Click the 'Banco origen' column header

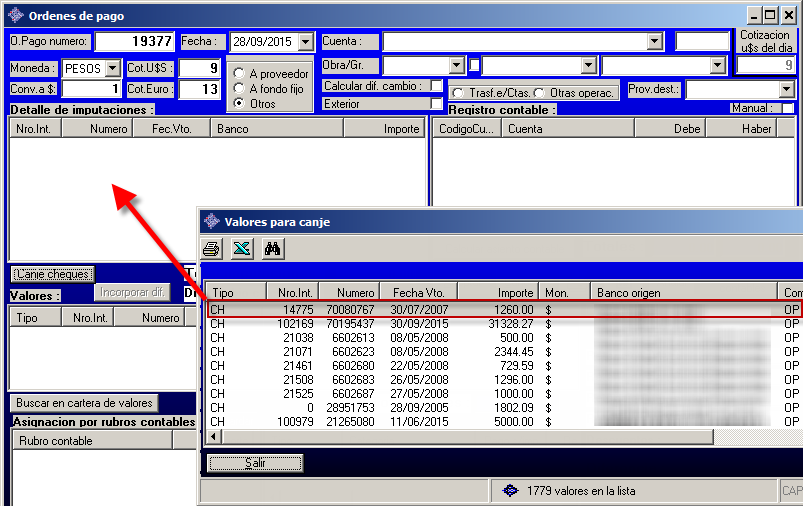[x=685, y=292]
